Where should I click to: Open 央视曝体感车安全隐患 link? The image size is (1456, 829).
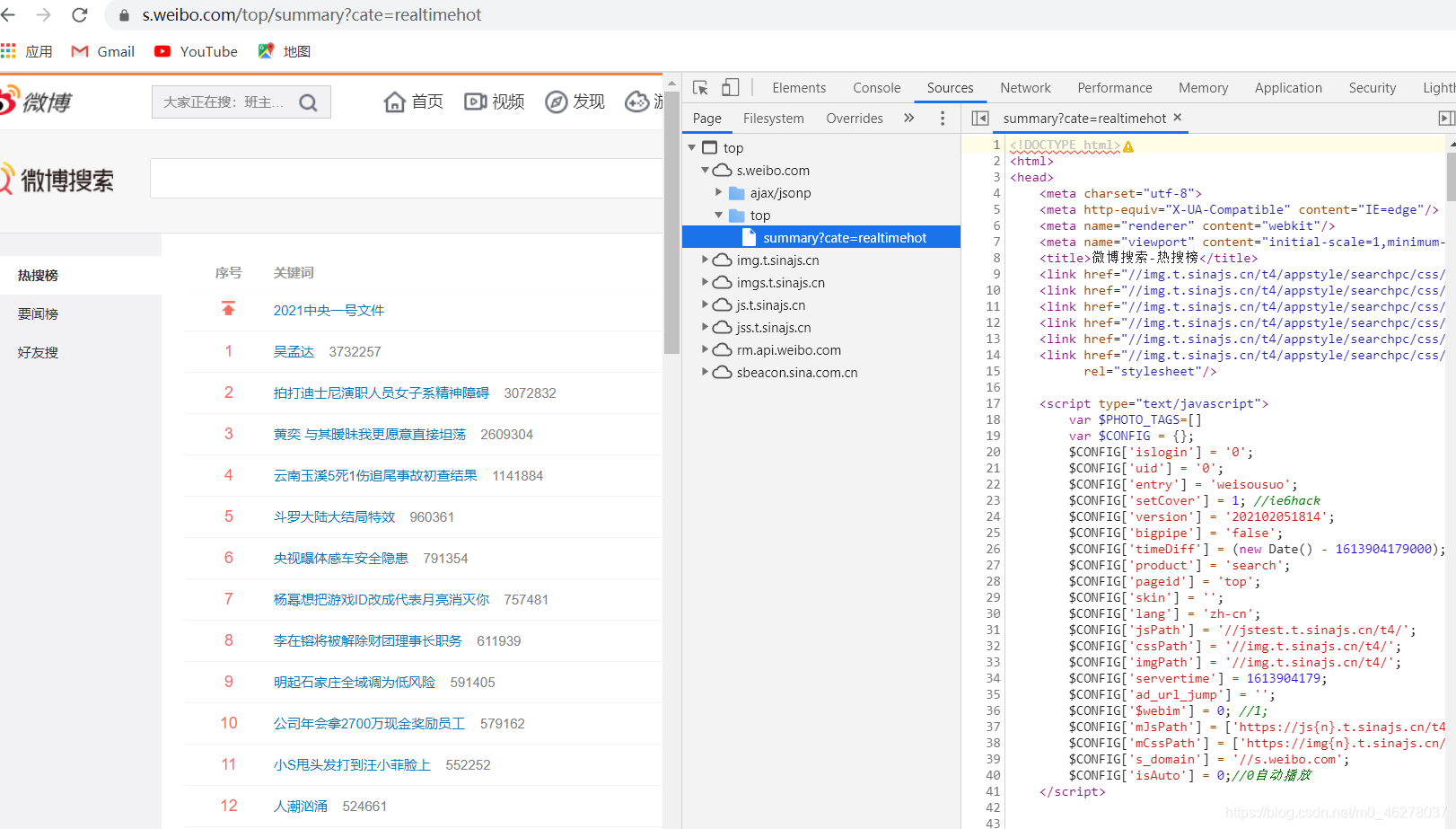341,558
